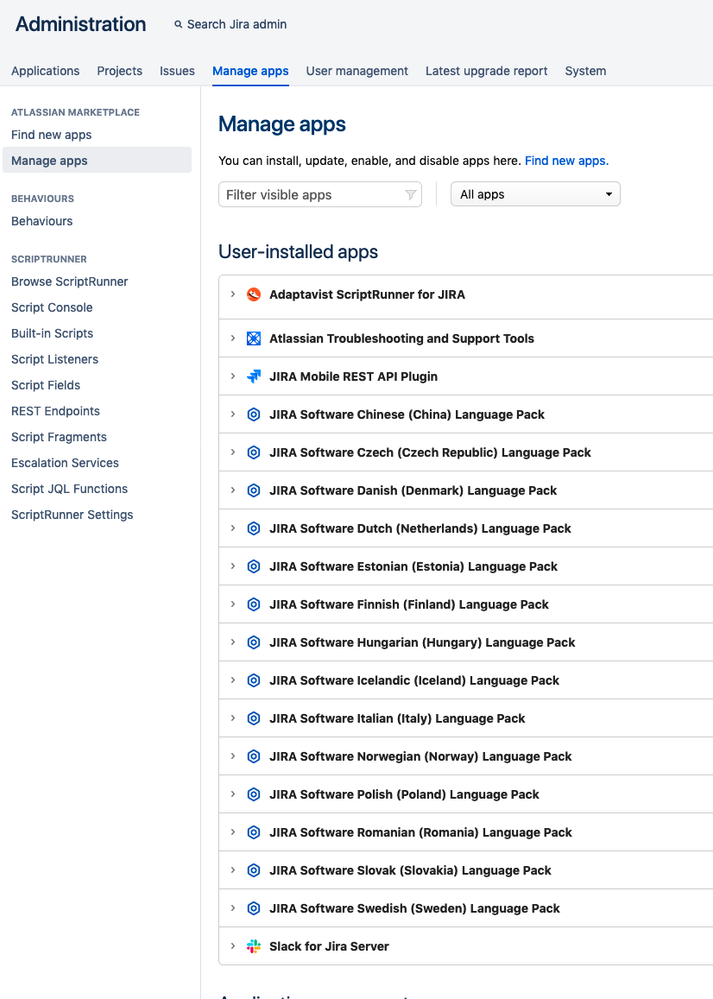Open the Behaviours sidebar link
Image resolution: width=713 pixels, height=999 pixels.
coord(42,221)
